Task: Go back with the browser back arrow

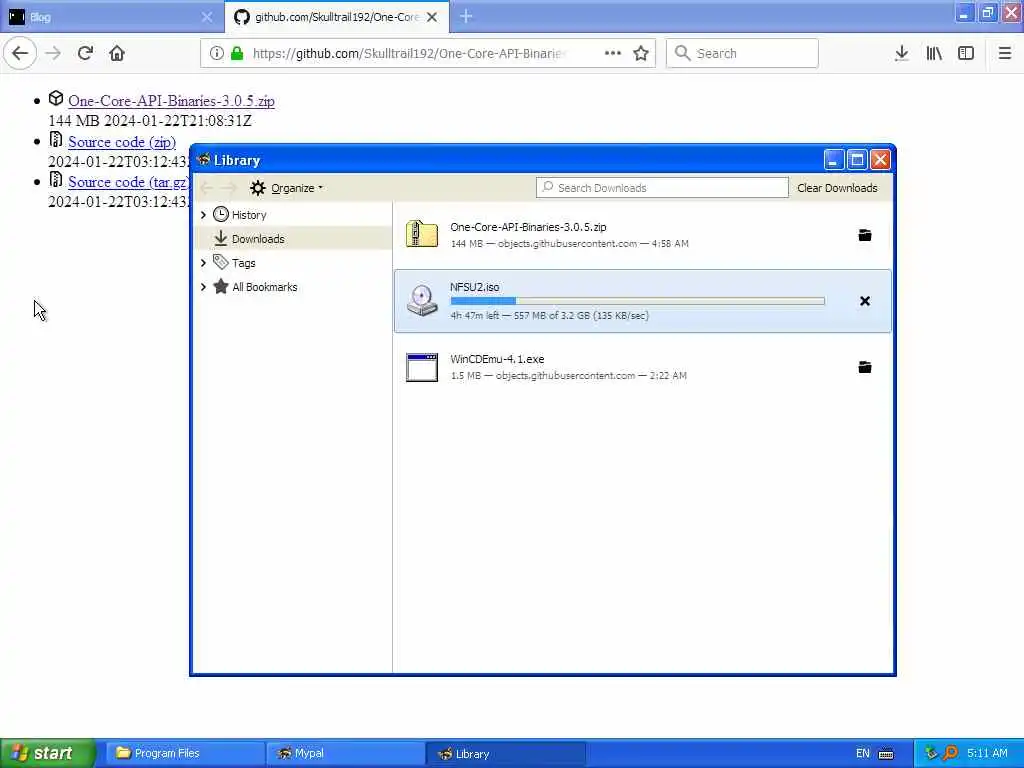Action: pos(20,54)
